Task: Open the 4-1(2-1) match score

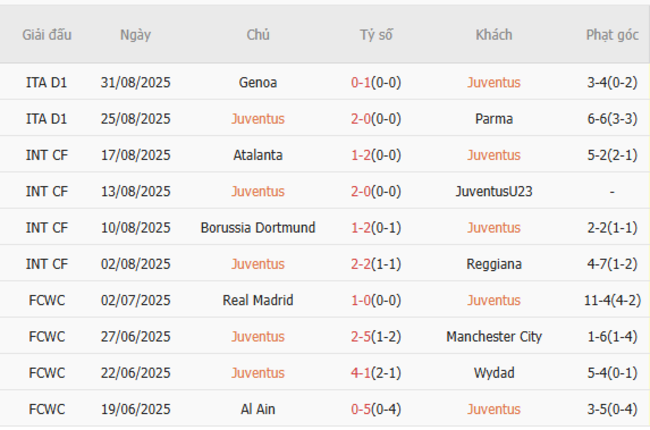Action: click(376, 373)
